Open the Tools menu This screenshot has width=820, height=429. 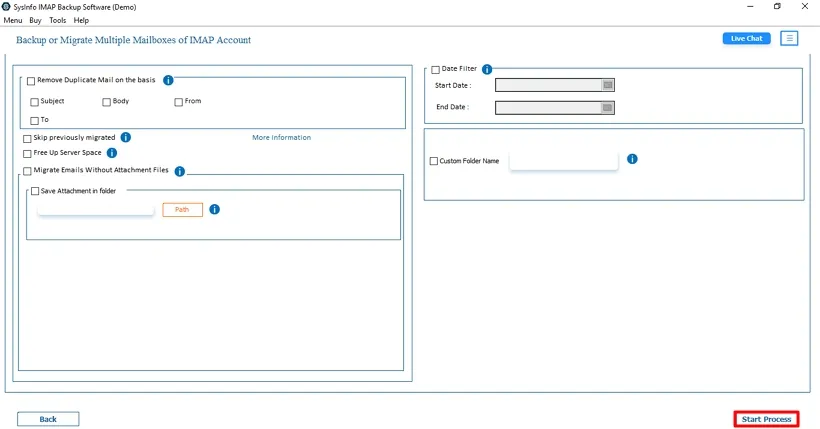click(x=58, y=20)
